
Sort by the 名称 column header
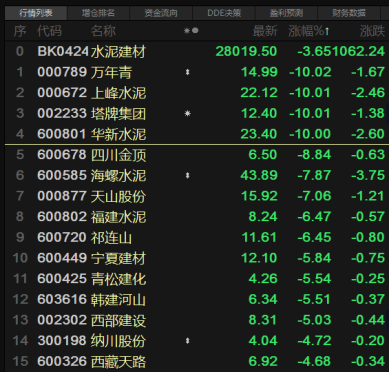[x=103, y=31]
